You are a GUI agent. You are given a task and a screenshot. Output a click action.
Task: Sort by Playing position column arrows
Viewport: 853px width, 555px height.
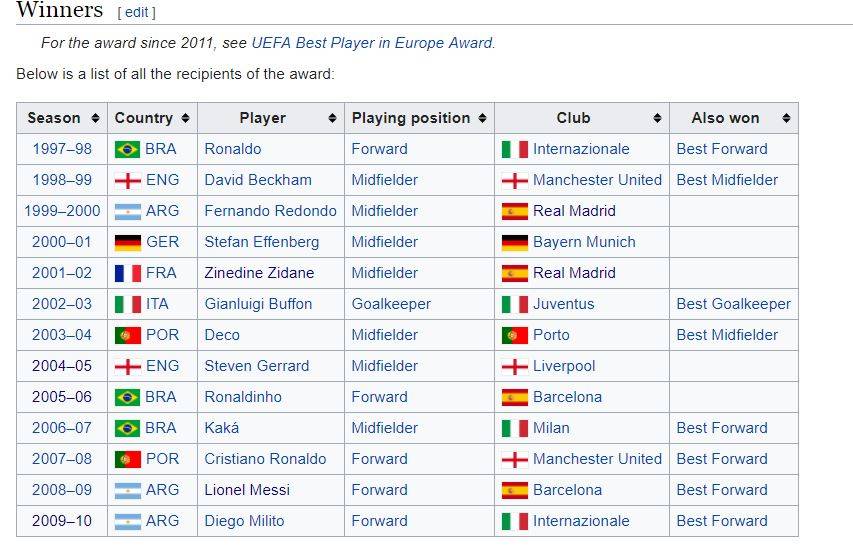click(x=483, y=118)
